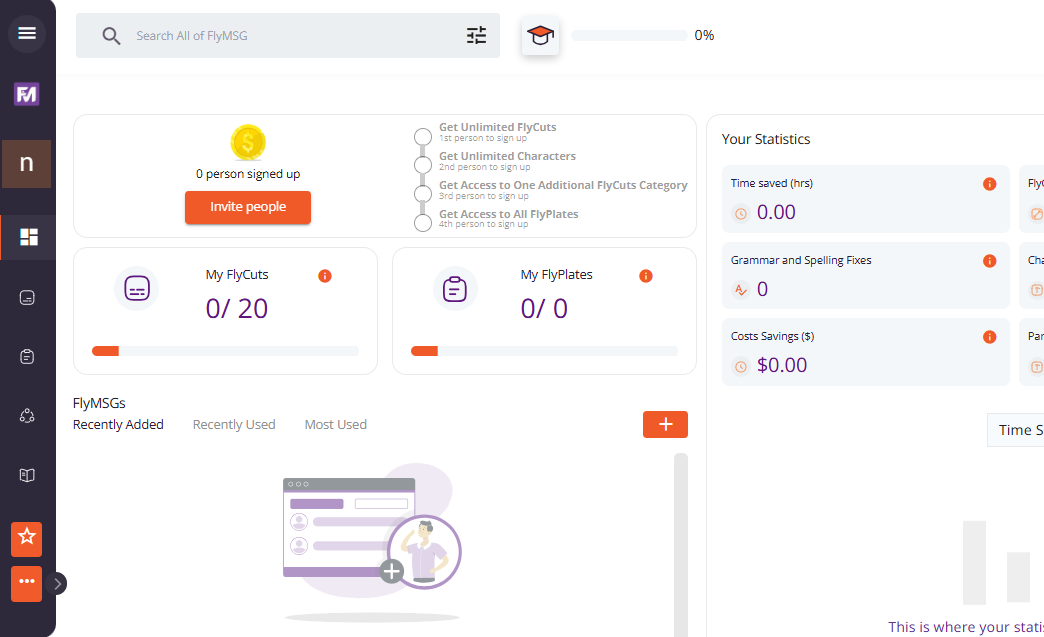Click the 'Your Statistics' heading
The width and height of the screenshot is (1044, 637).
766,139
